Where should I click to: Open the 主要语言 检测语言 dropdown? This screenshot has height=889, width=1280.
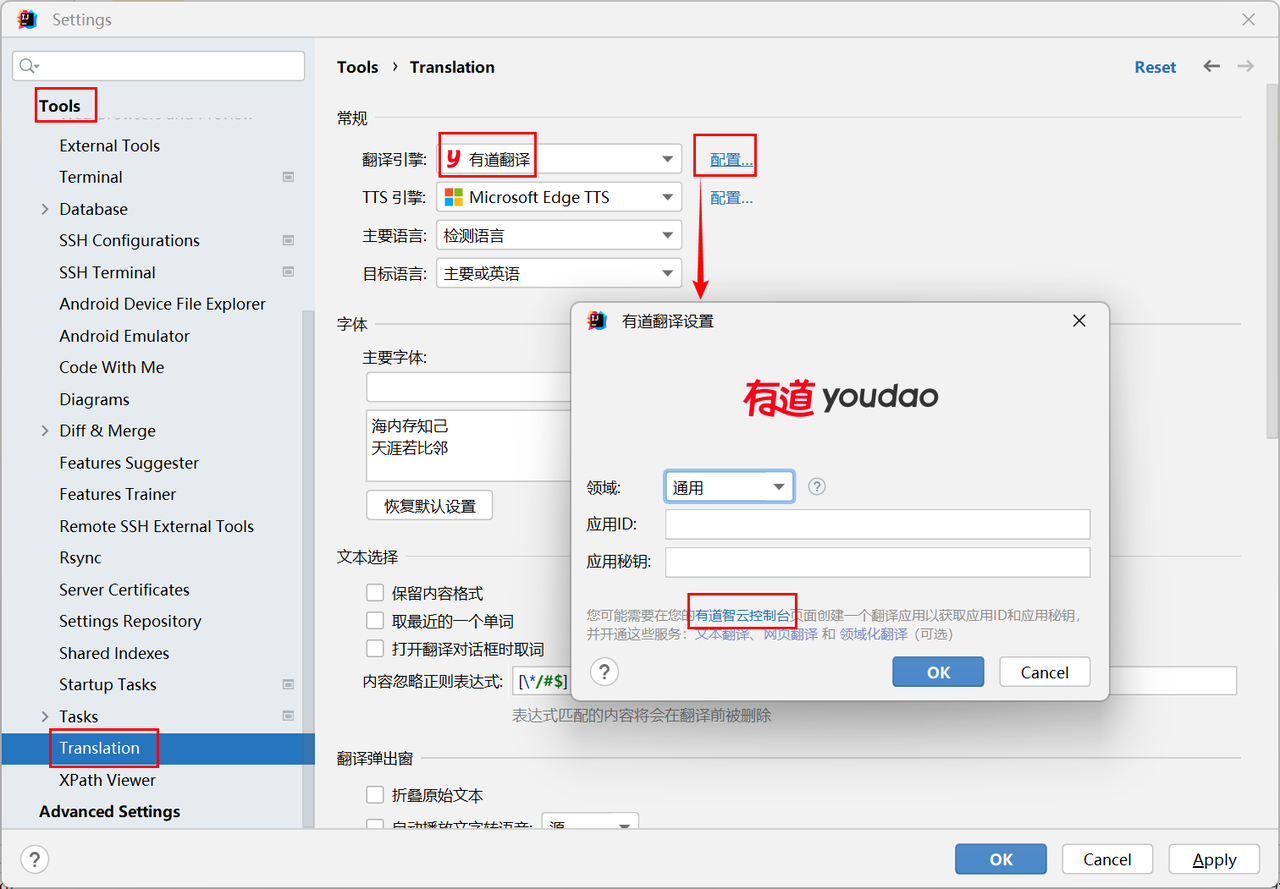click(x=559, y=235)
